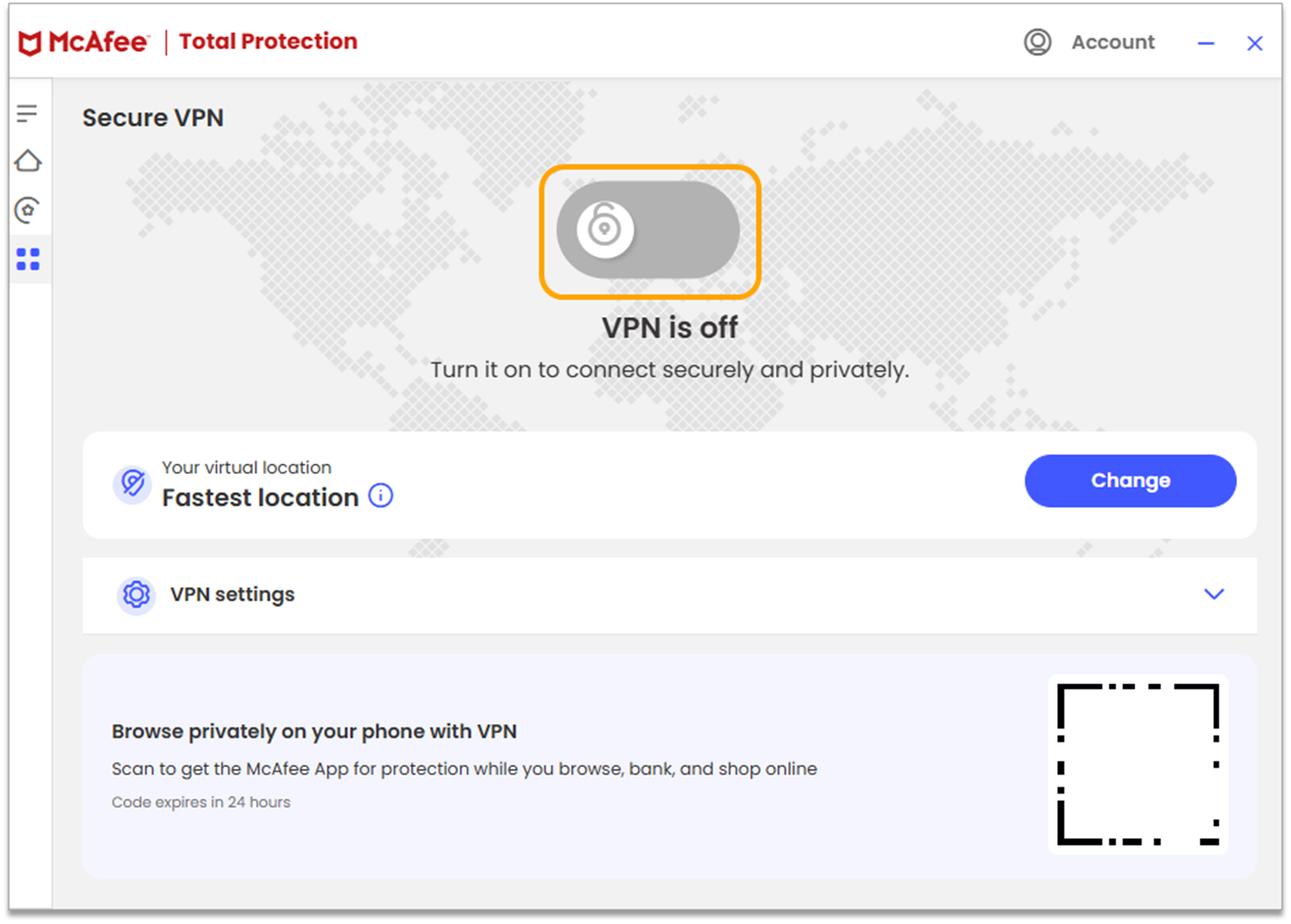Go to the Home icon in sidebar

tap(28, 161)
